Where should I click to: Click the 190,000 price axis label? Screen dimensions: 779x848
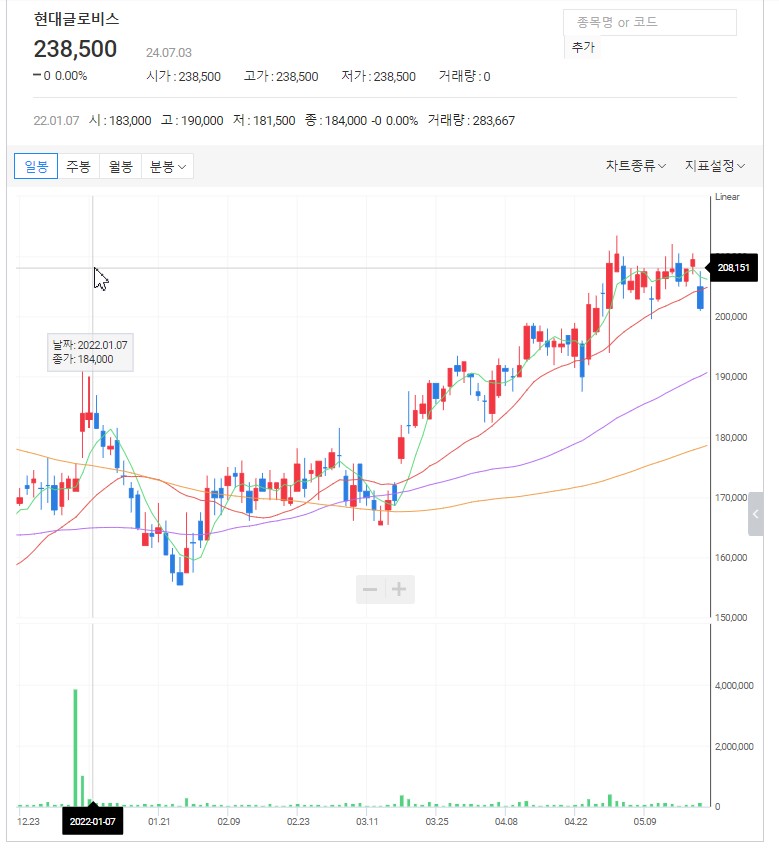tap(731, 376)
